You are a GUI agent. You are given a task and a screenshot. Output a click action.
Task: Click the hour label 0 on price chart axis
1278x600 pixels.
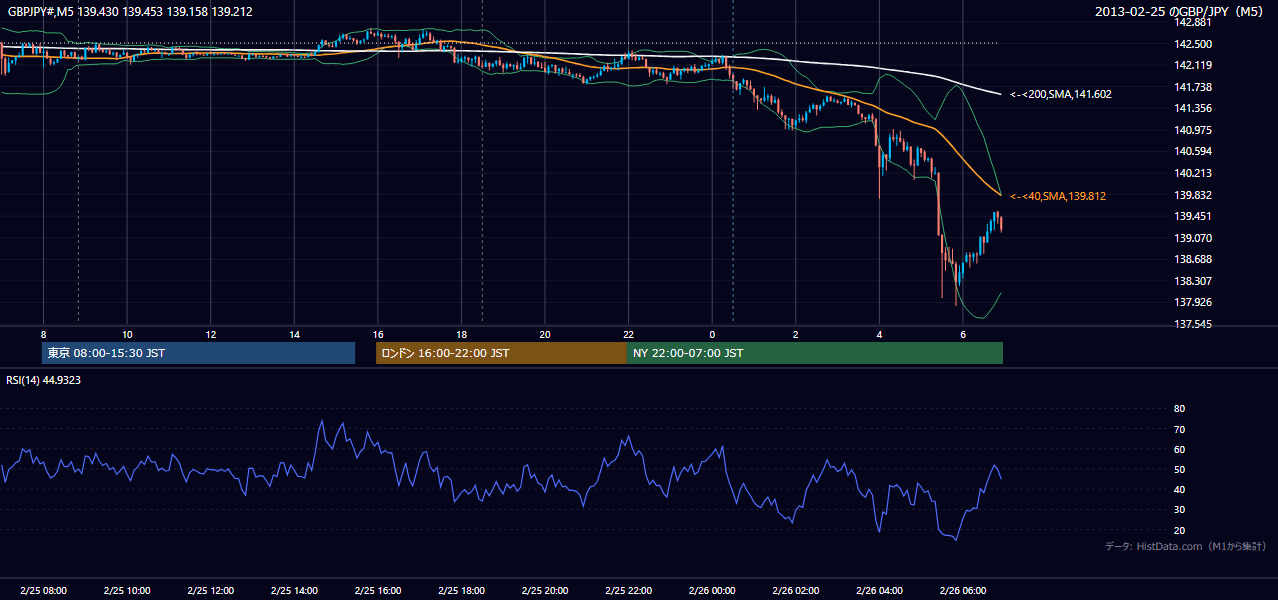pos(712,334)
